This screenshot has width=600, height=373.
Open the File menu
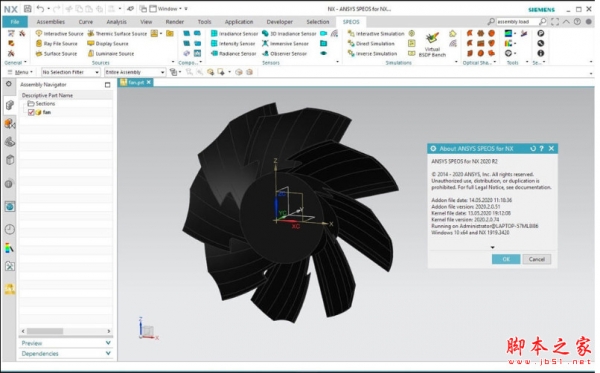(15, 22)
